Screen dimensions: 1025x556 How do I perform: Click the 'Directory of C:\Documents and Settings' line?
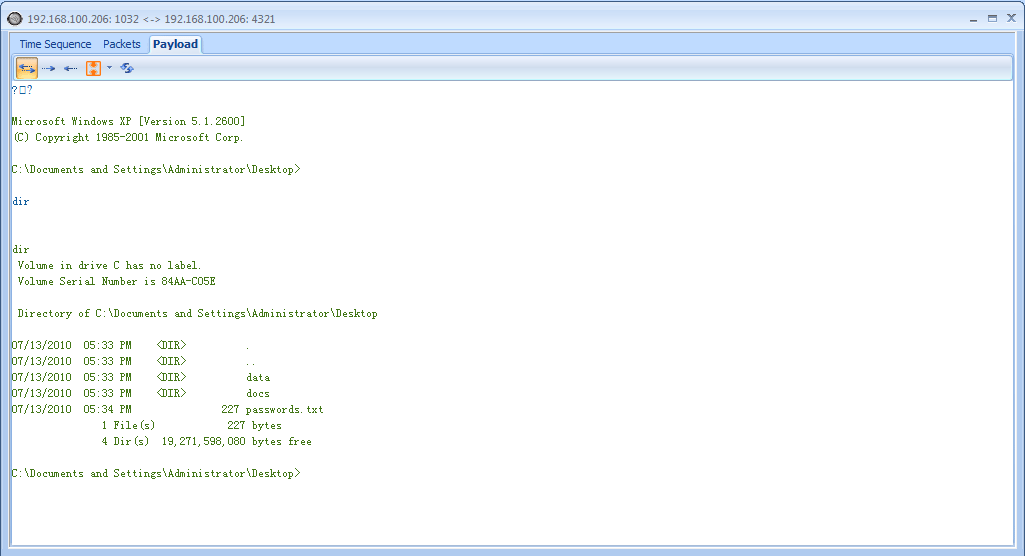point(197,314)
